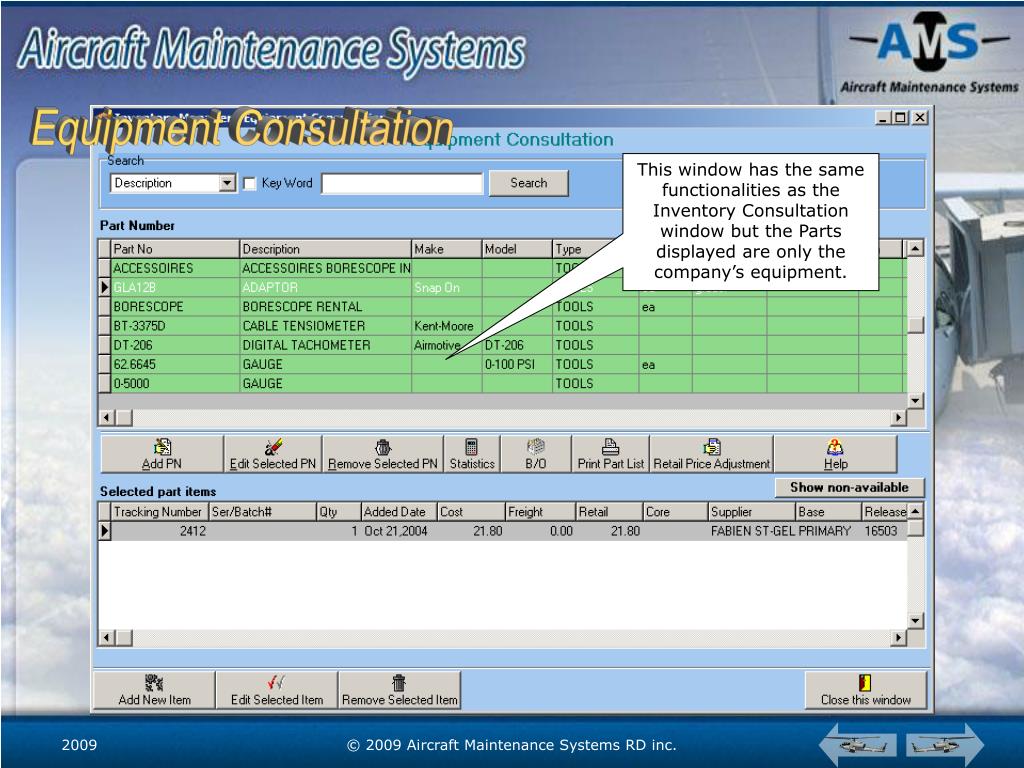The height and width of the screenshot is (768, 1024).
Task: Click the search text input field
Action: [x=402, y=184]
